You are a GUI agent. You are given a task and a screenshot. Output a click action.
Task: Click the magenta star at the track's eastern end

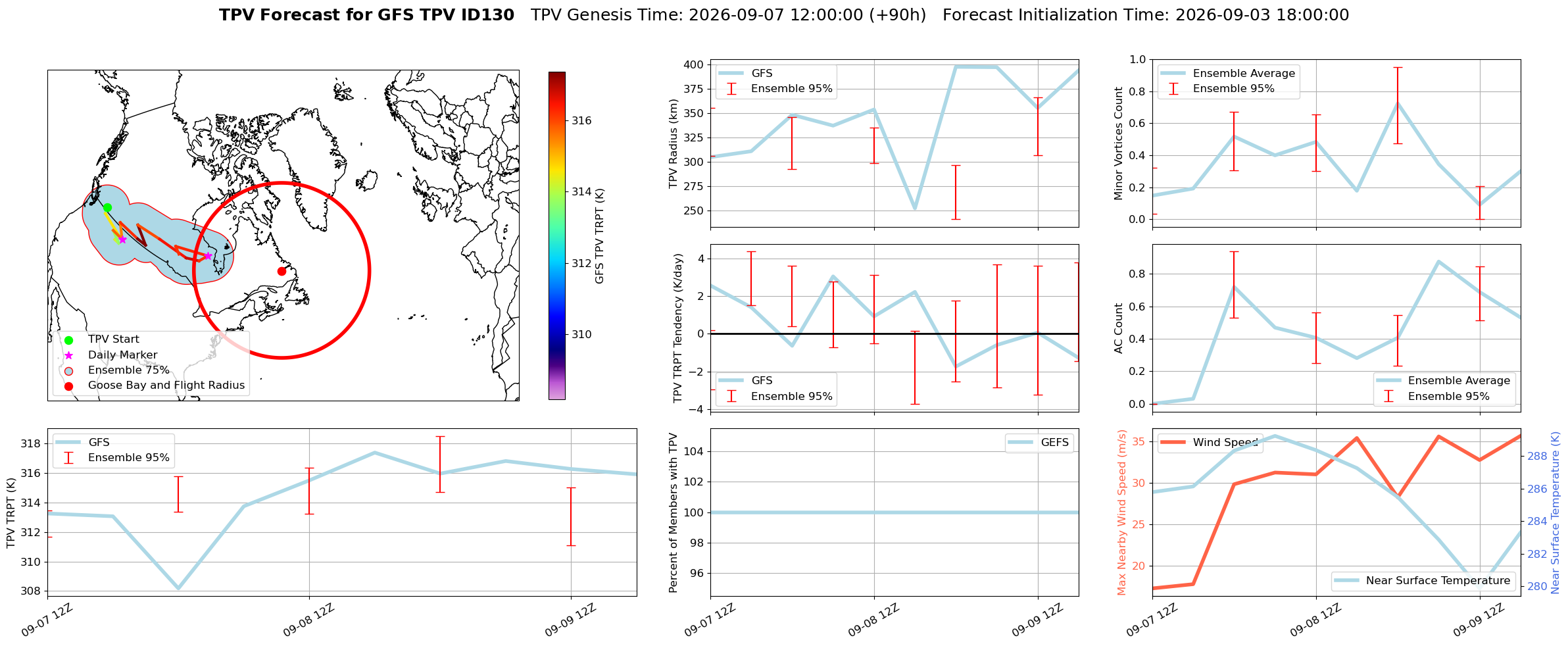point(208,256)
